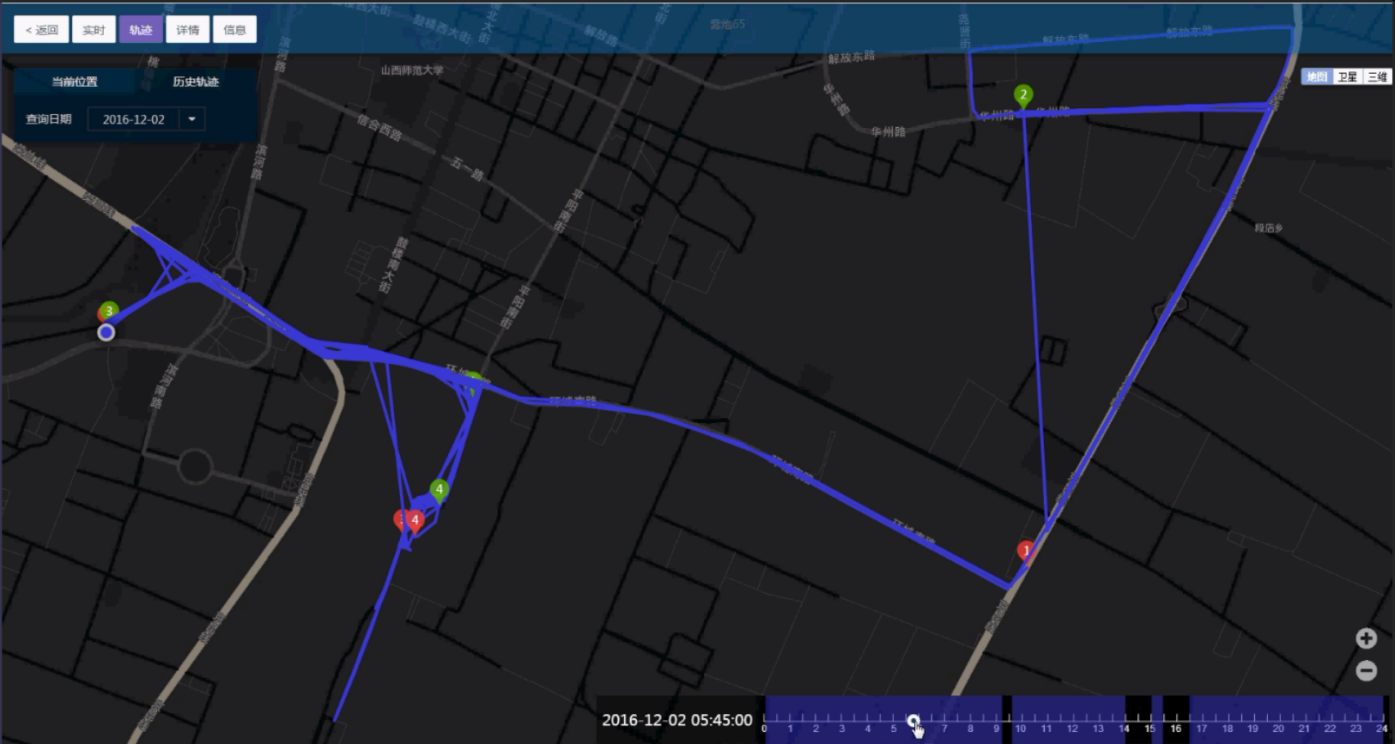Click the timestamp 2016-12-02 05:45:00
The width and height of the screenshot is (1395, 744).
pos(677,720)
